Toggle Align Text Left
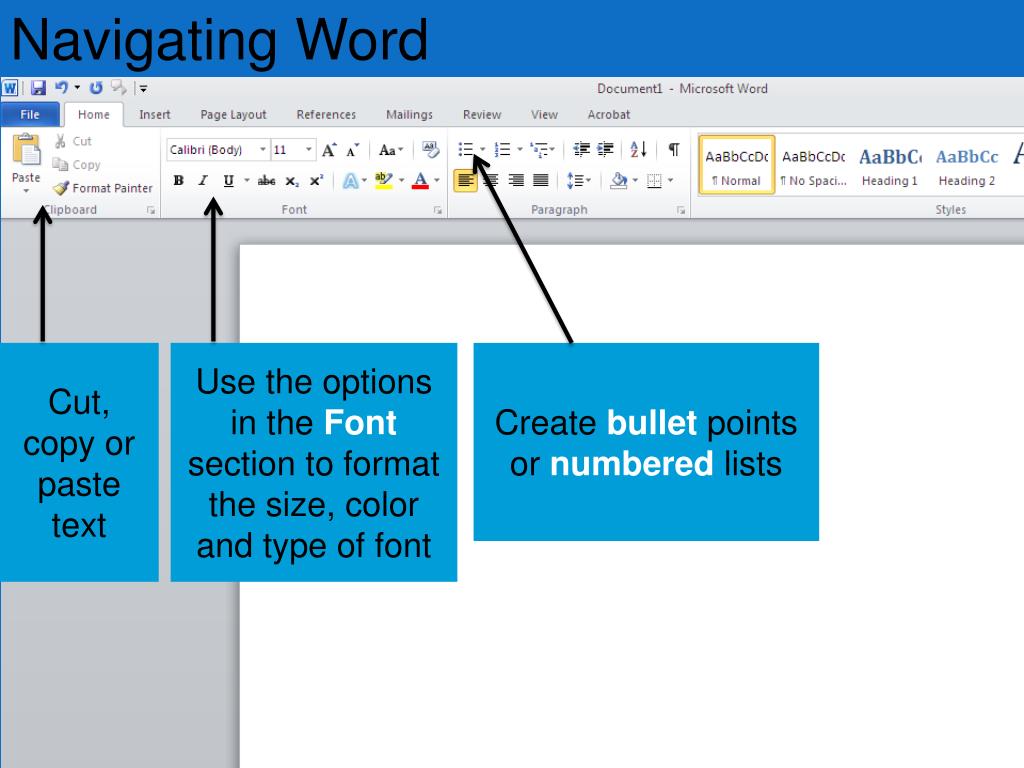1024x768 pixels. [466, 180]
